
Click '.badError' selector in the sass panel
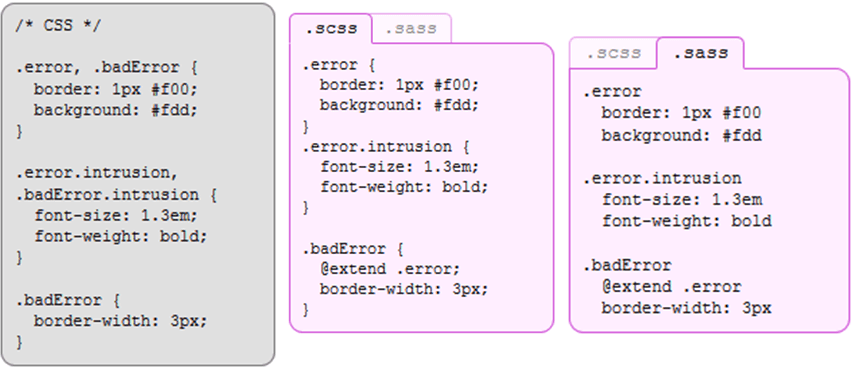coord(627,266)
